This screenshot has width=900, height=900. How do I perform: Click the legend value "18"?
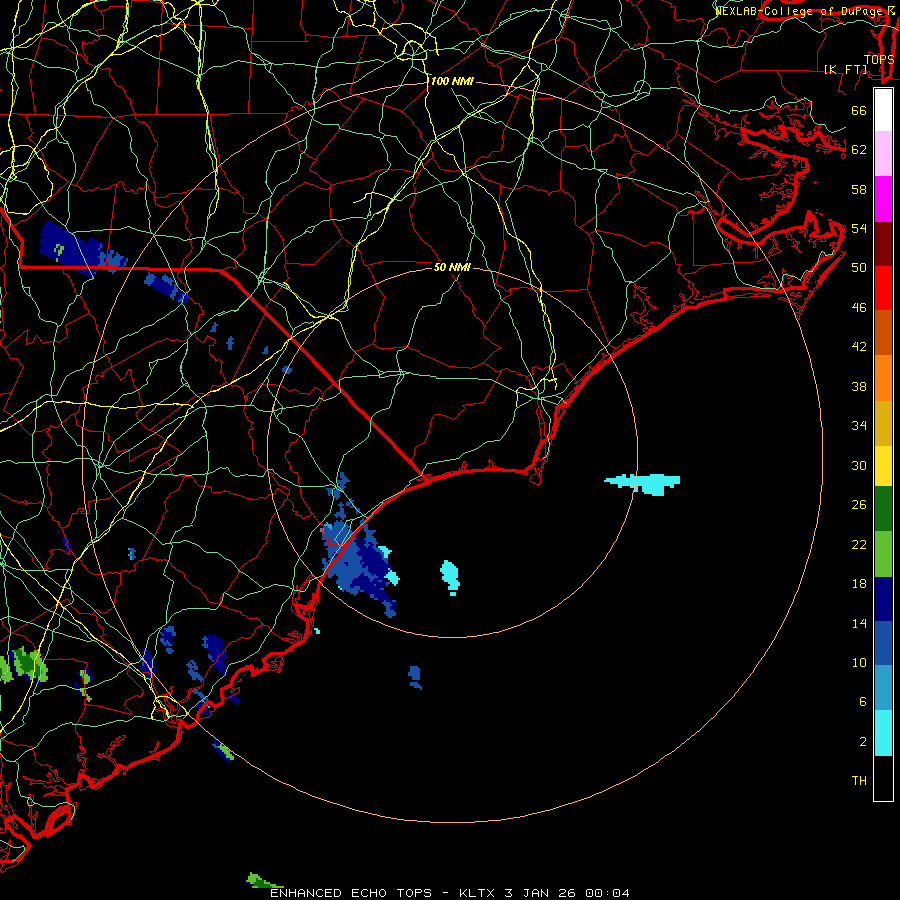(859, 584)
